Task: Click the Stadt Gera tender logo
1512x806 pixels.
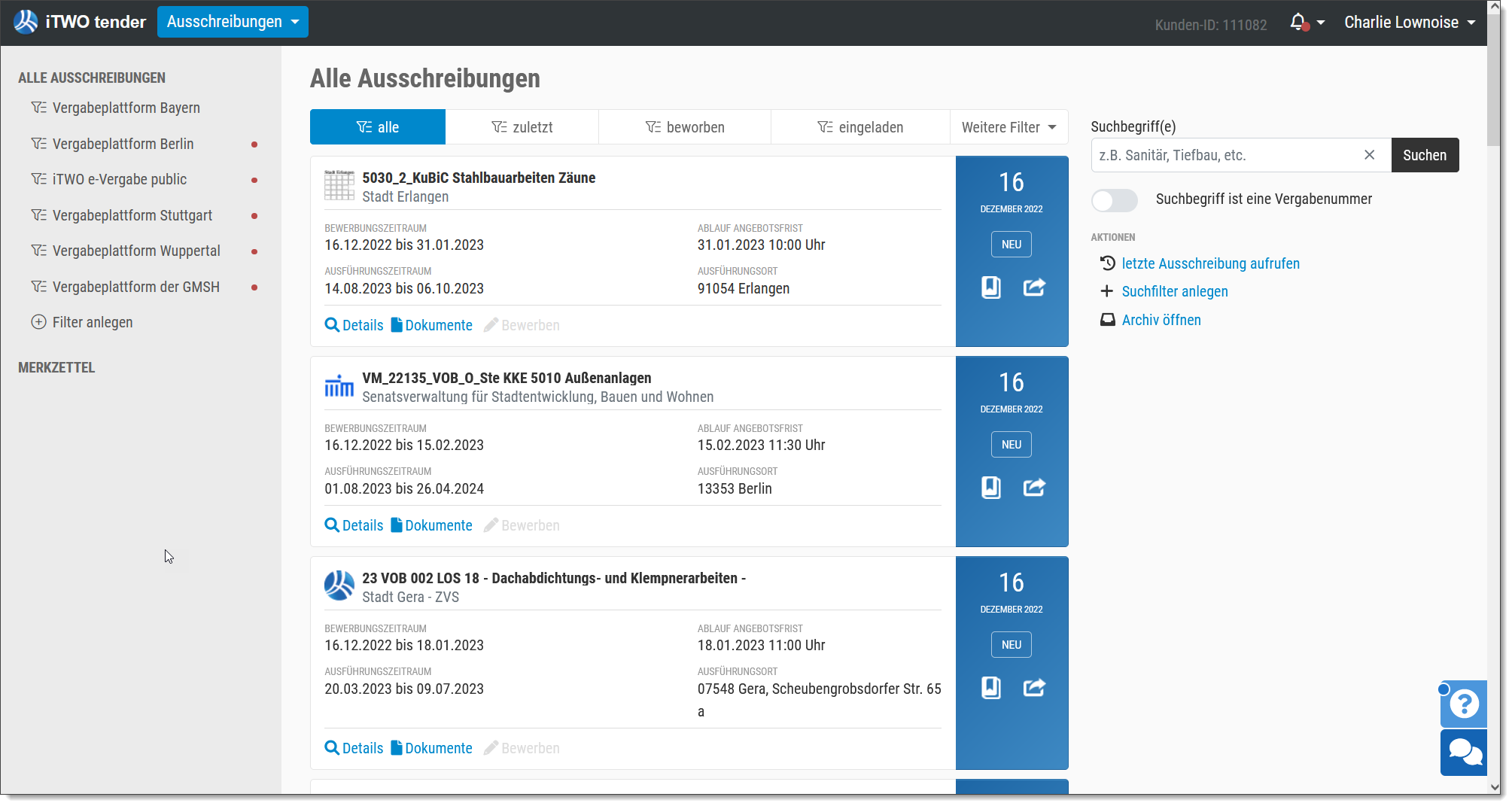Action: click(339, 585)
